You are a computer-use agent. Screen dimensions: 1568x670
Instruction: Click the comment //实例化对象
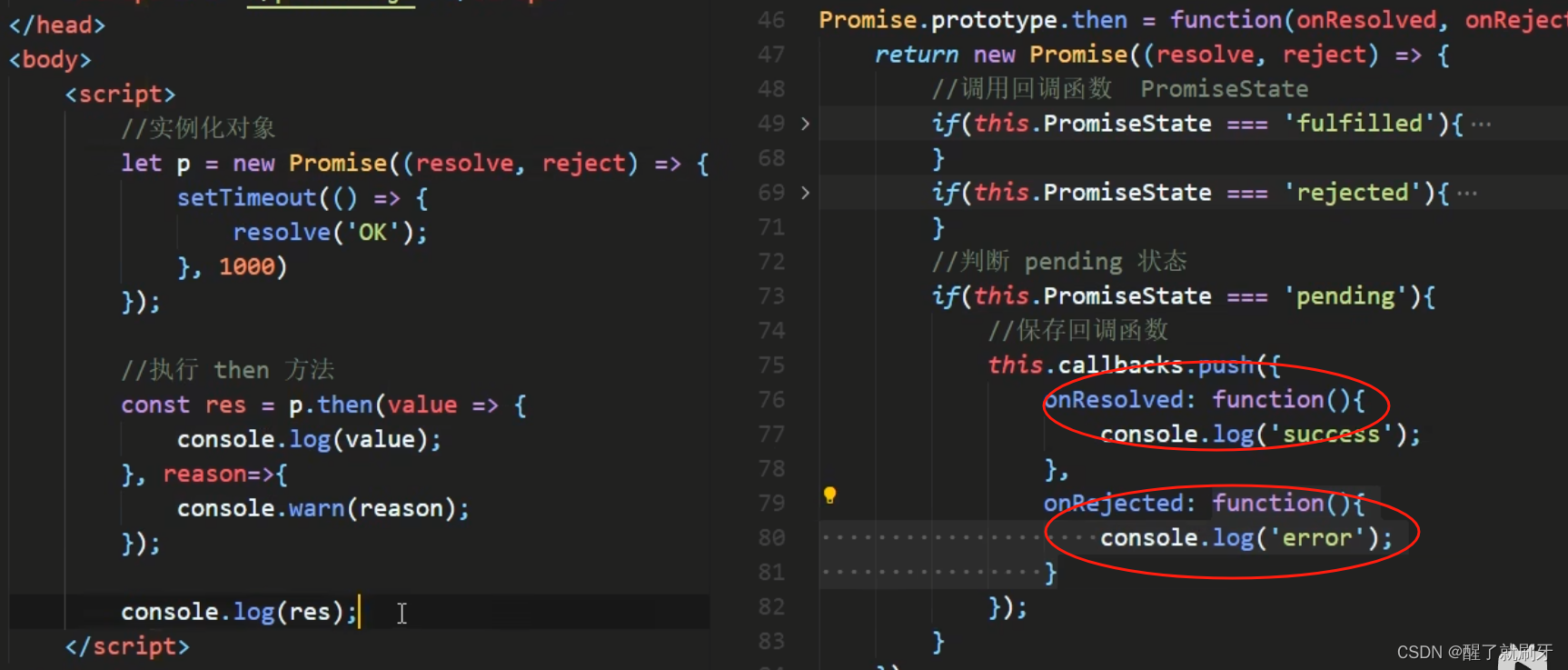[198, 128]
